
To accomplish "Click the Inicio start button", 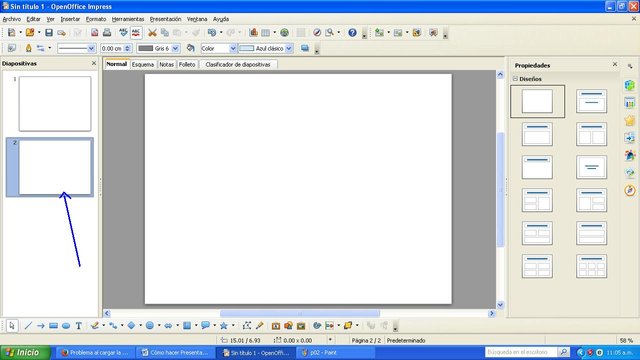I will (x=25, y=352).
